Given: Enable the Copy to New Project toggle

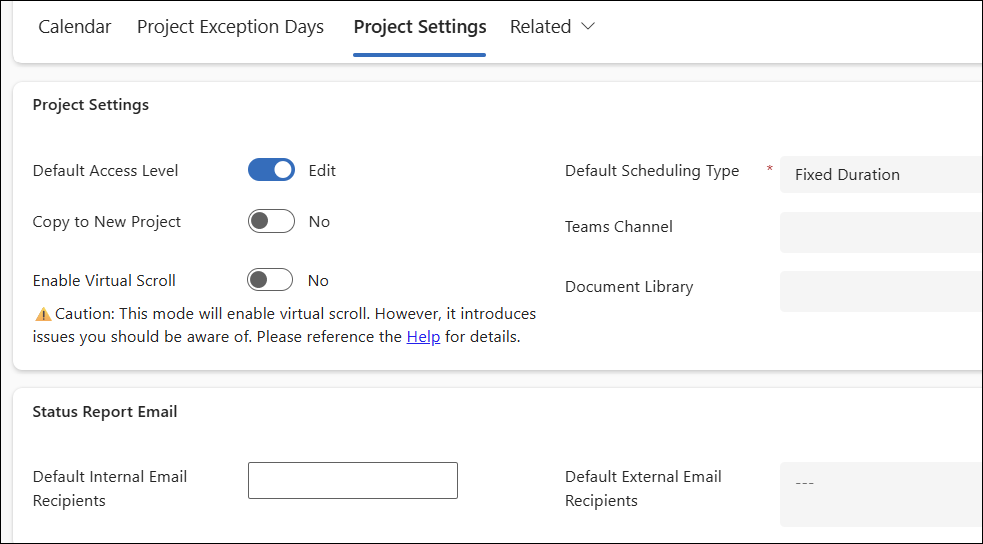Looking at the screenshot, I should click(271, 221).
